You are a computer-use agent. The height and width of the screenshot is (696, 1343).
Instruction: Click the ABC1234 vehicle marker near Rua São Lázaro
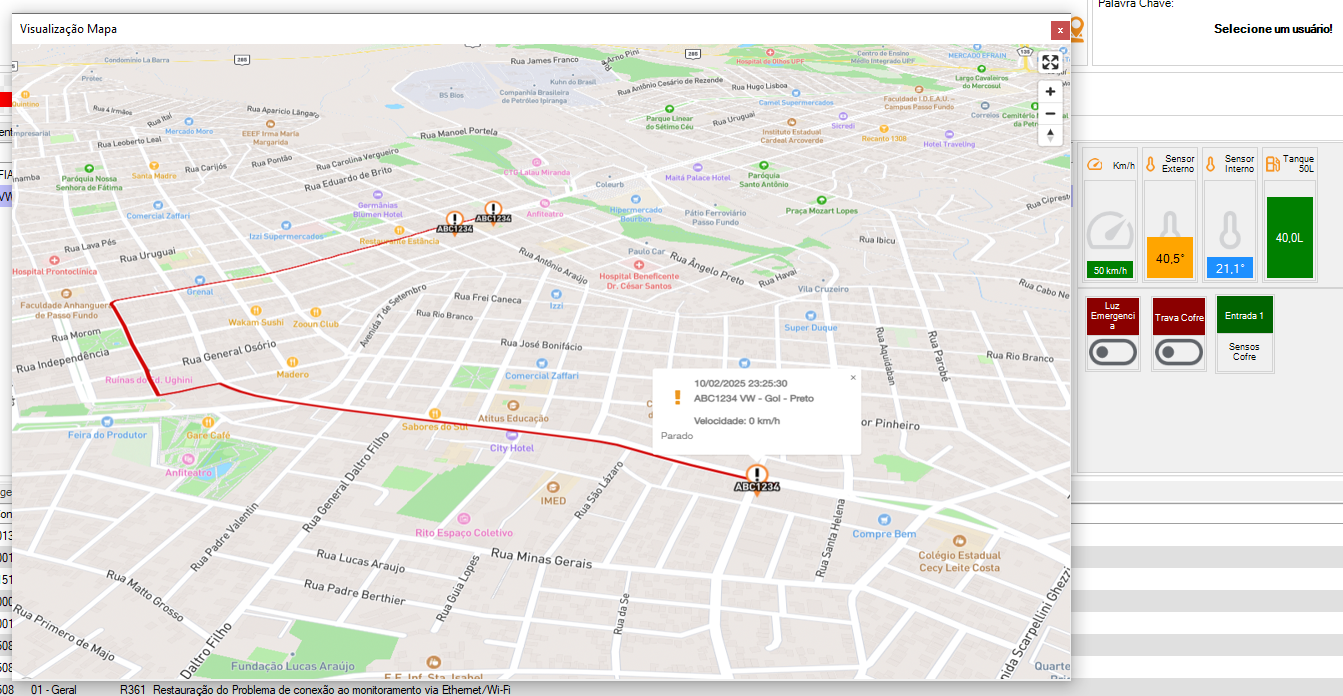(x=757, y=477)
